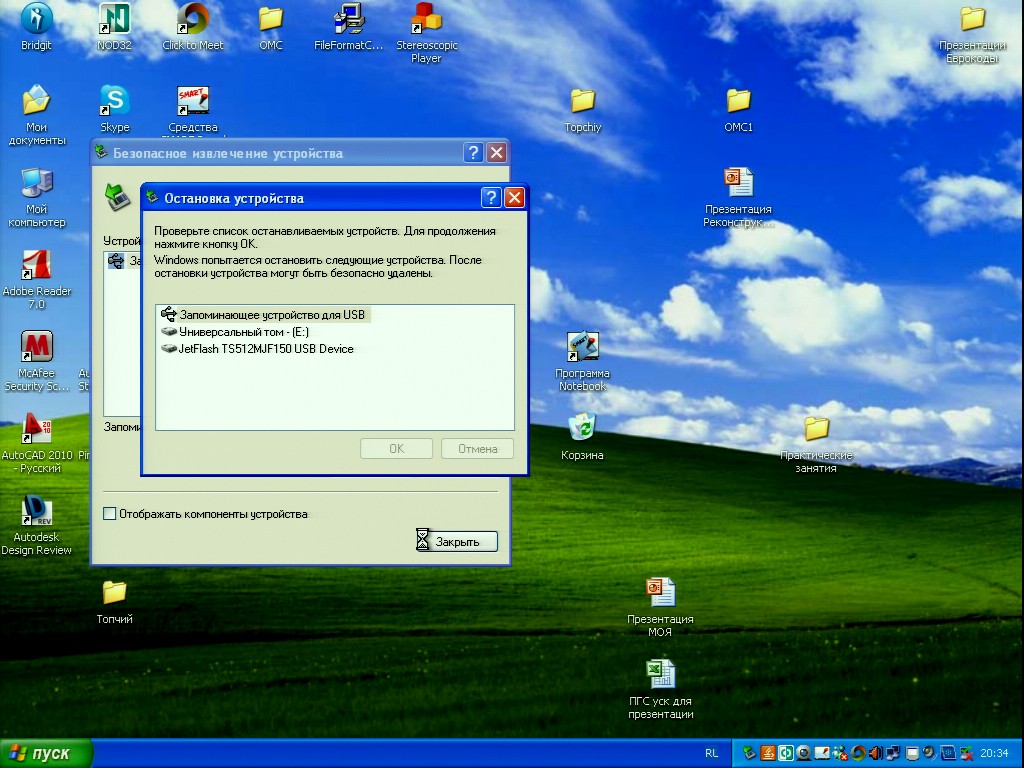
Task: Select the OMC1 folder
Action: pos(739,108)
